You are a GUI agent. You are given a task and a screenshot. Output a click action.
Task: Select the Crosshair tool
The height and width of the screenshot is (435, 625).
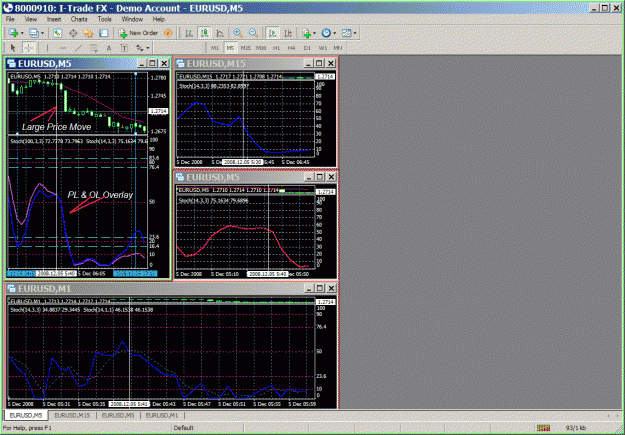click(x=29, y=48)
